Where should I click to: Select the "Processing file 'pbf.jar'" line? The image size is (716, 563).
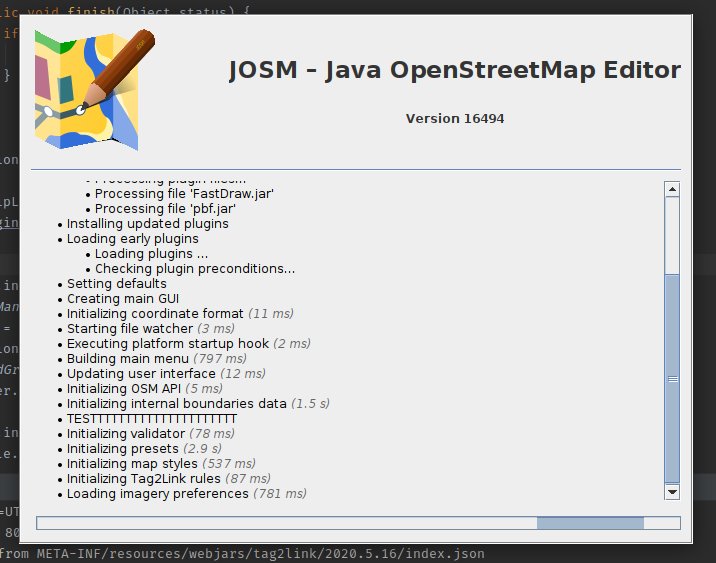click(165, 209)
